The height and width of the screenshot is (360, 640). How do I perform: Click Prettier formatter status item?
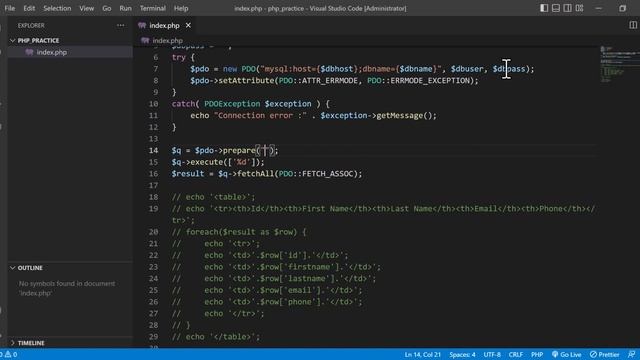tap(604, 354)
